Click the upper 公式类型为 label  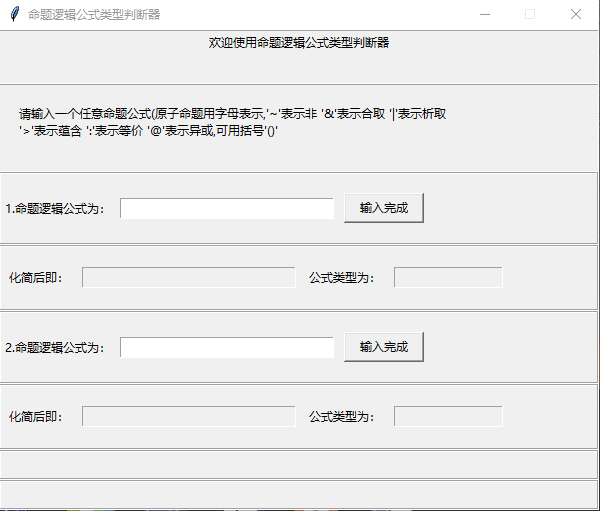tap(342, 278)
